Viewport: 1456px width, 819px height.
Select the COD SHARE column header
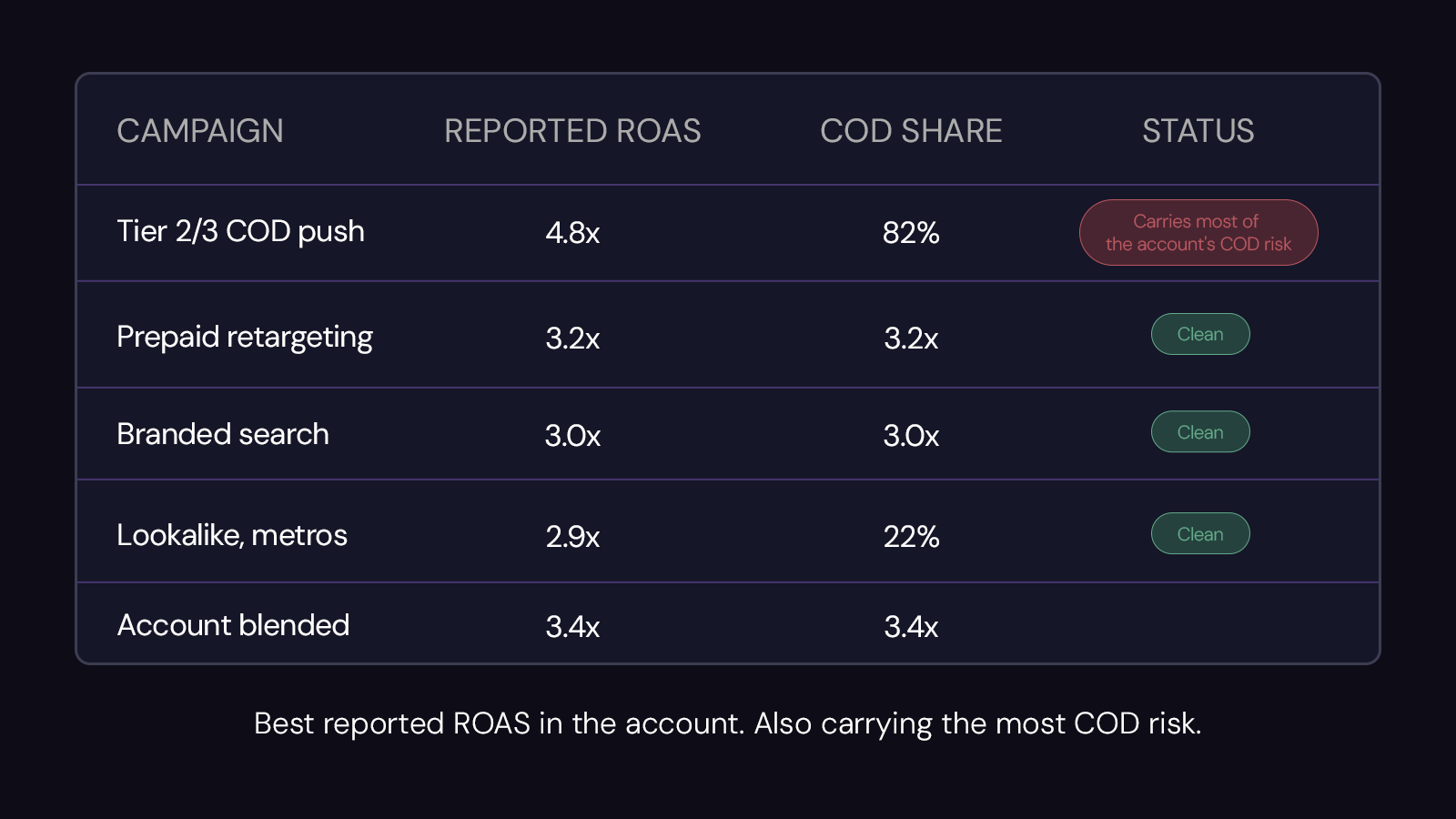tap(911, 131)
